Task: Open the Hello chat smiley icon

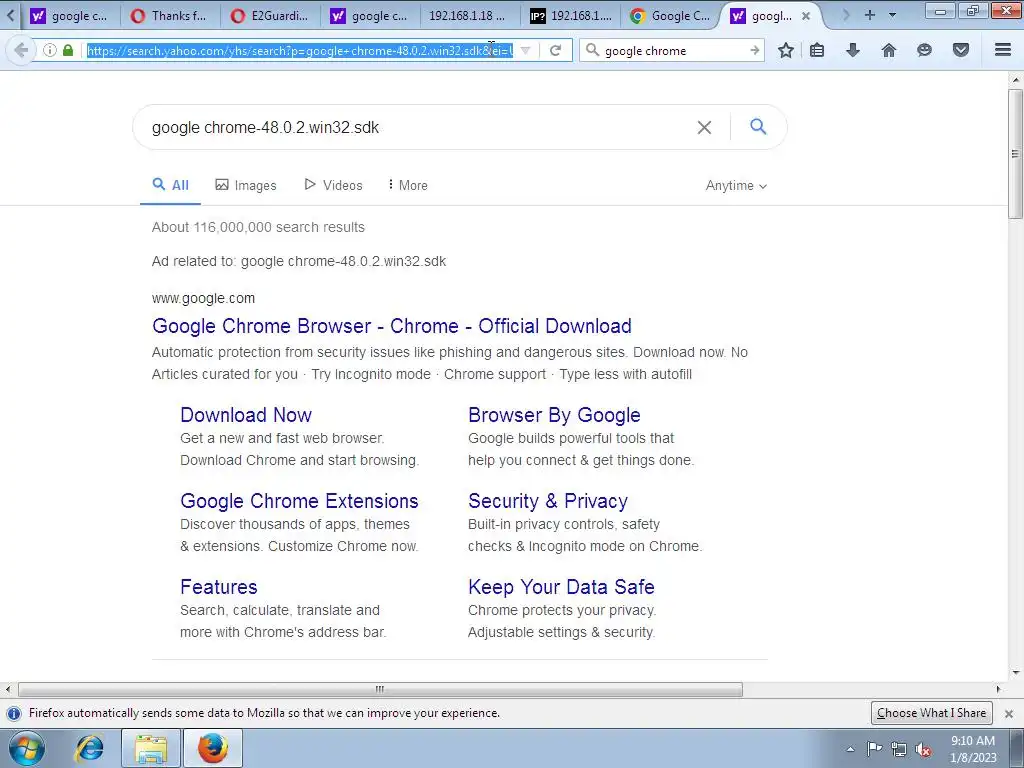Action: (924, 50)
